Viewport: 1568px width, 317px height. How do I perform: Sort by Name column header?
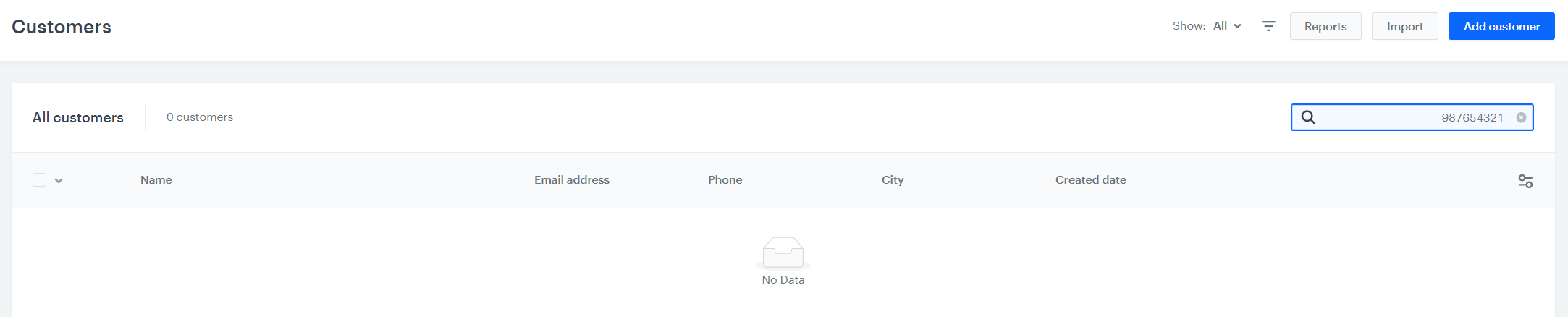tap(156, 179)
